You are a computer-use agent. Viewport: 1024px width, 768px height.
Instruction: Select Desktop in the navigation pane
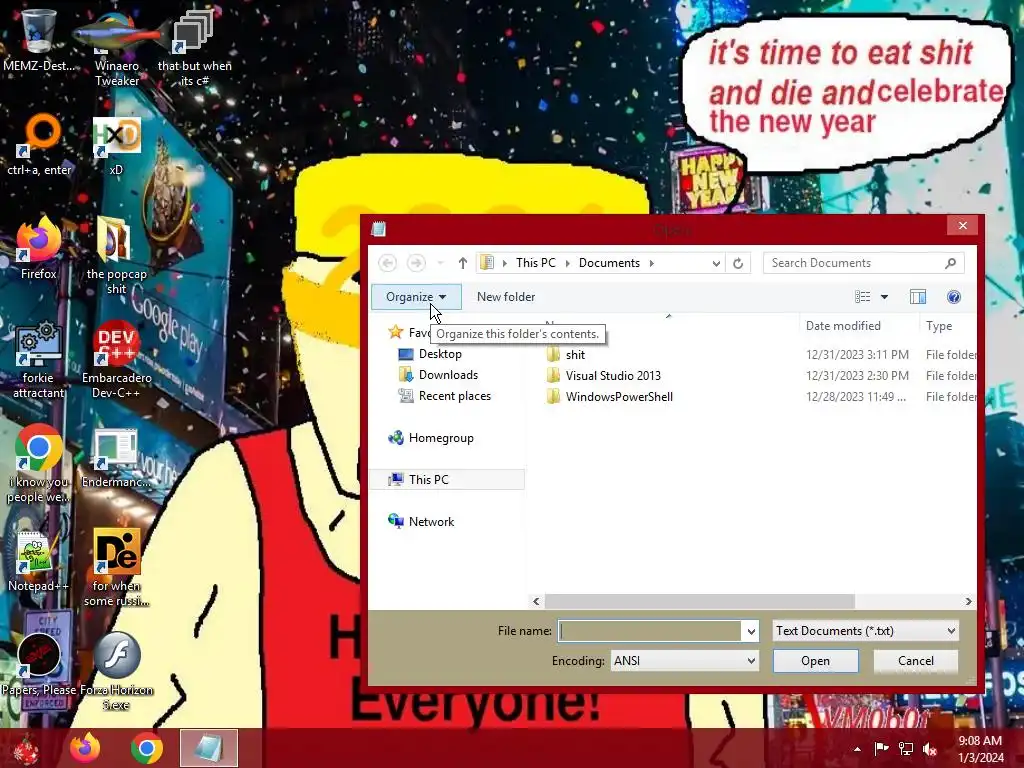(x=440, y=354)
